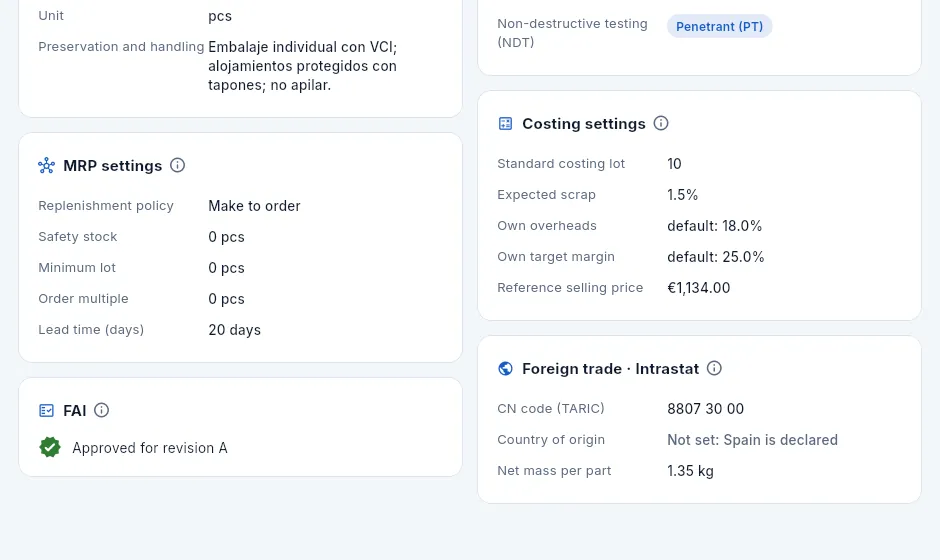Click the Safety stock value 0 pcs

tap(227, 237)
